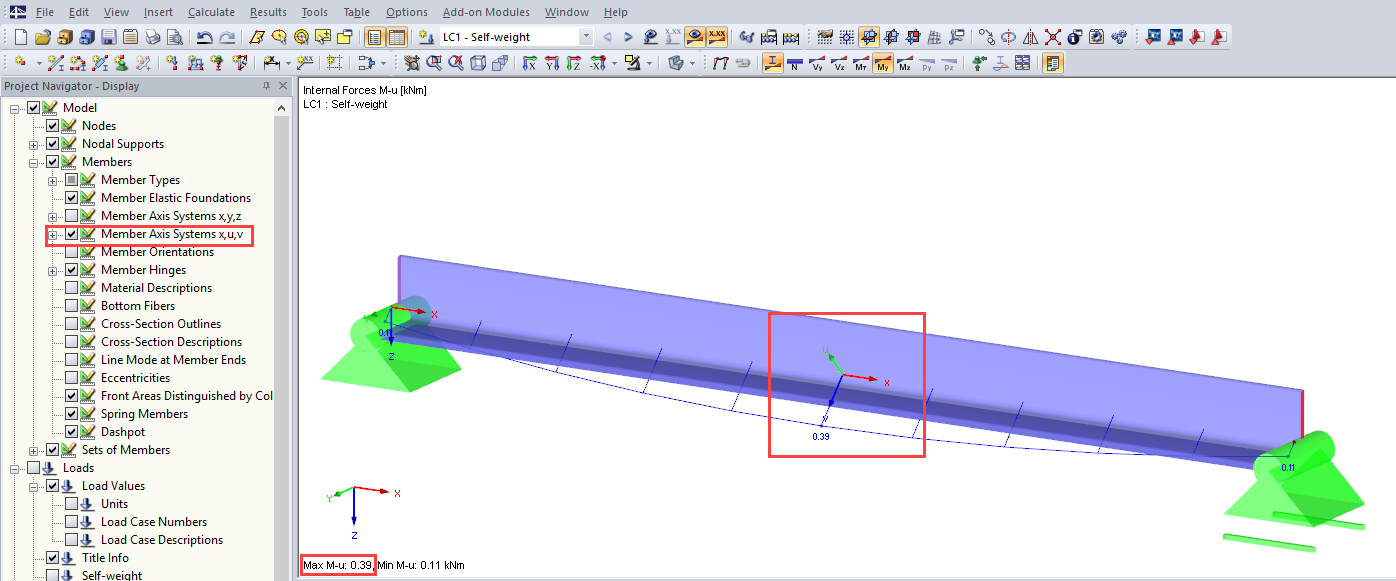The image size is (1396, 581).
Task: Expand Member Axis Systems x,u,v node
Action: [53, 234]
